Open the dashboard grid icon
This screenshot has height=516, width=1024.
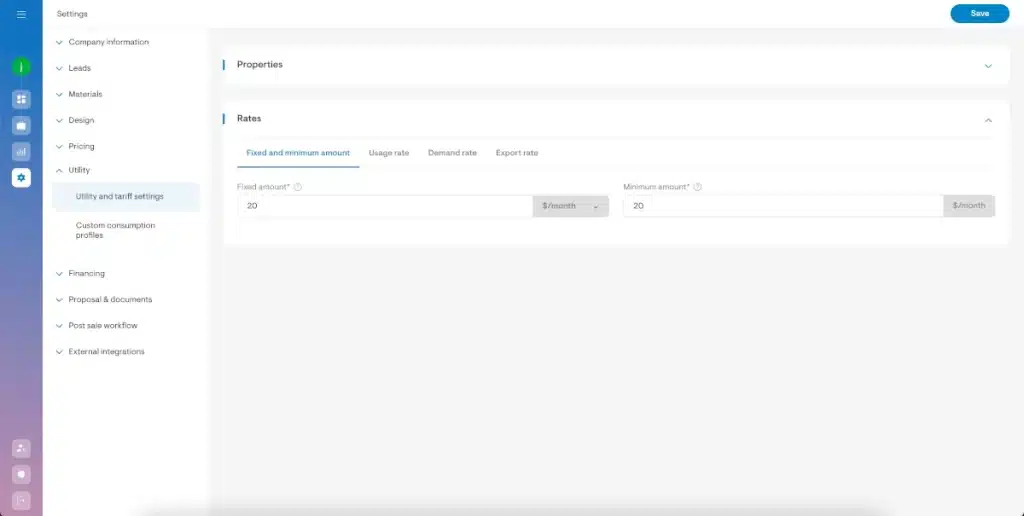21,99
